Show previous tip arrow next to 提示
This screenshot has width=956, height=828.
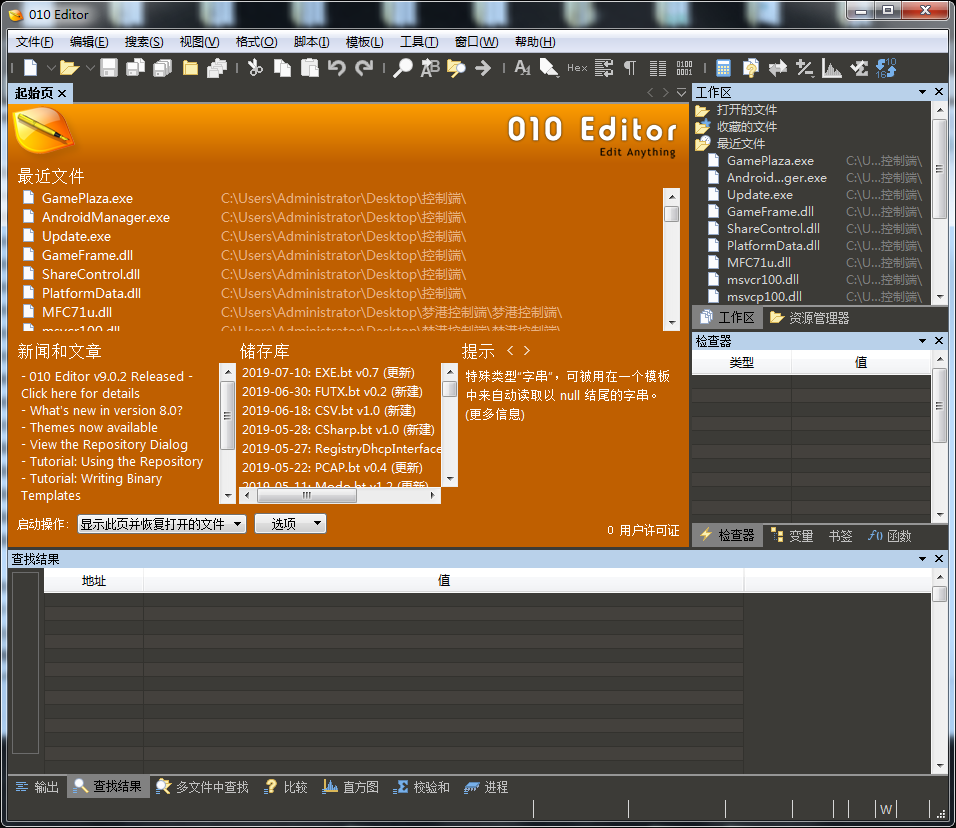[510, 351]
